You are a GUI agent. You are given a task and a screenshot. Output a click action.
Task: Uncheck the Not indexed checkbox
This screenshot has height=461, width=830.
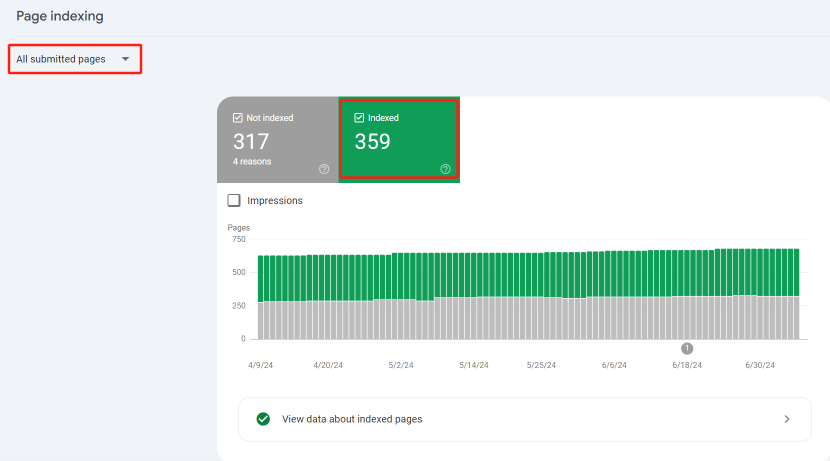238,118
